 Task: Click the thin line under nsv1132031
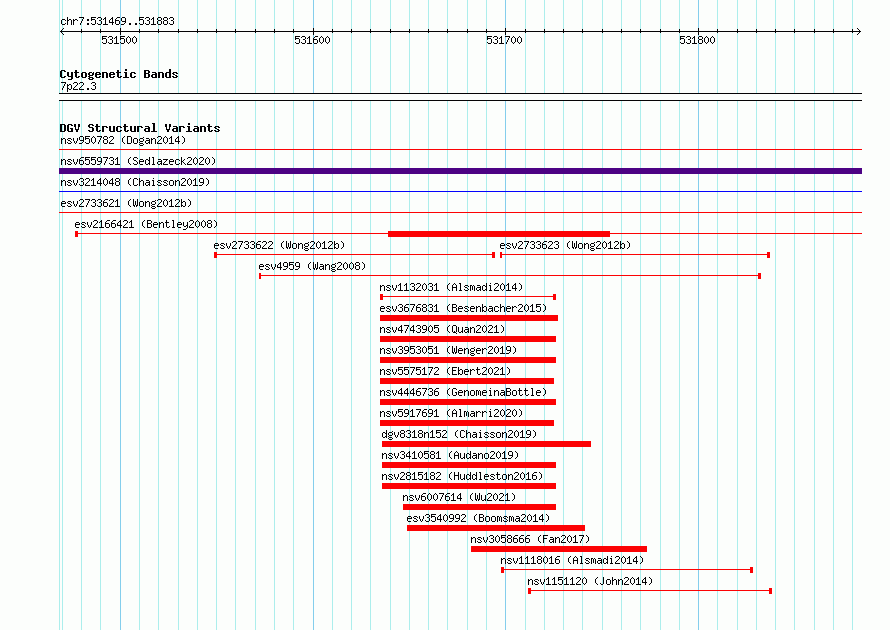coord(468,297)
